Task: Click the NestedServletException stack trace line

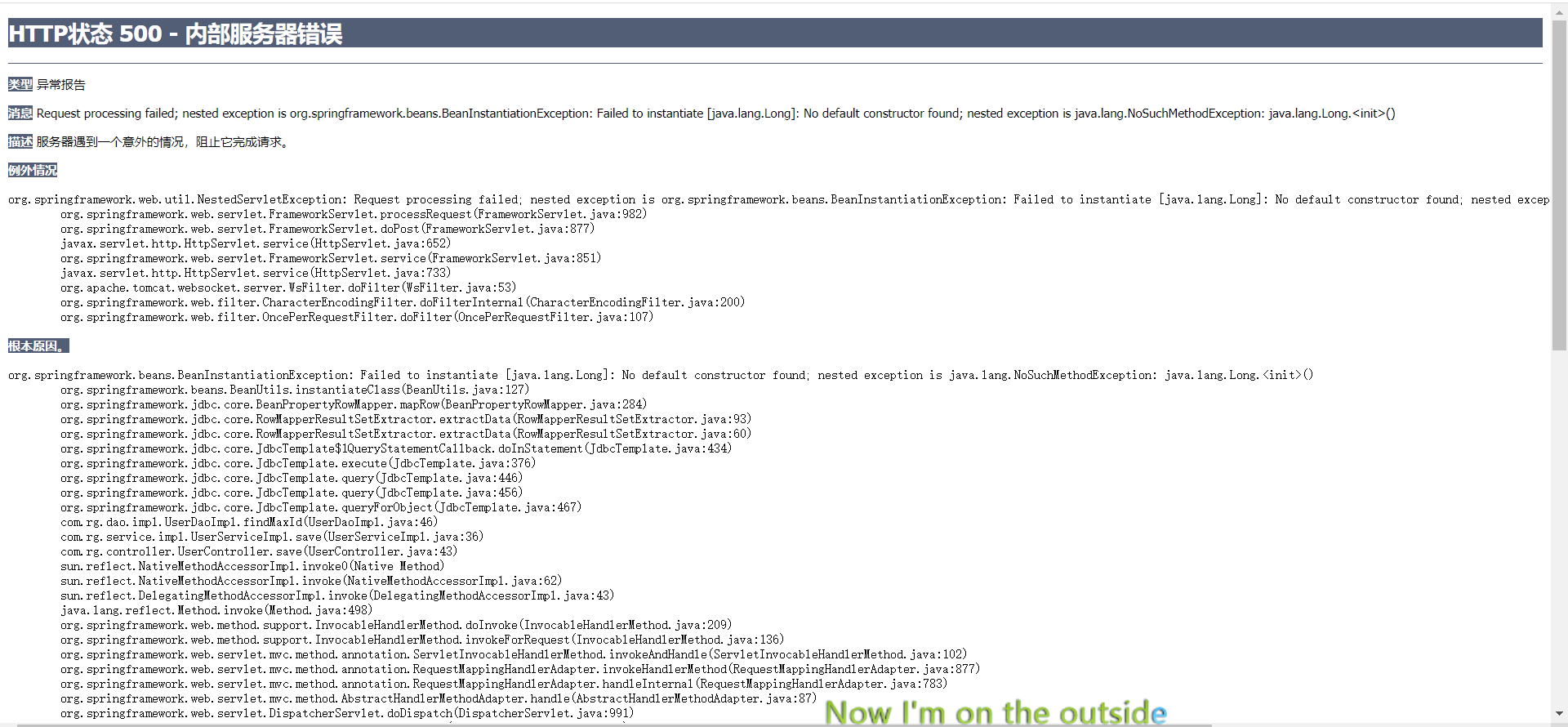Action: [x=779, y=199]
